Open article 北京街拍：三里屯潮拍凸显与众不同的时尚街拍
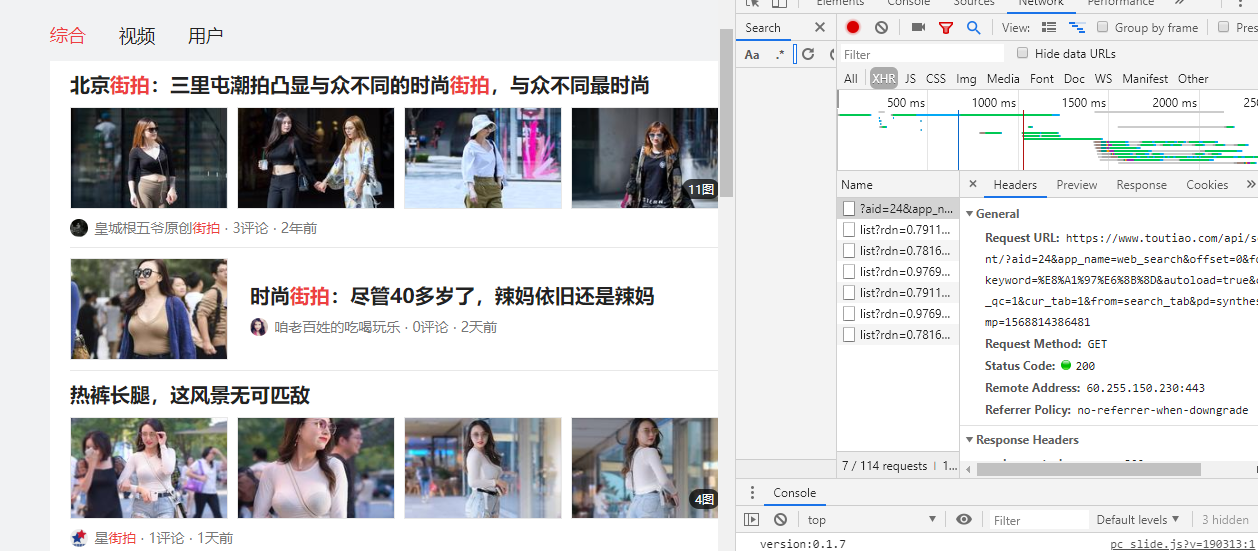1258x551 pixels. pyautogui.click(x=359, y=86)
